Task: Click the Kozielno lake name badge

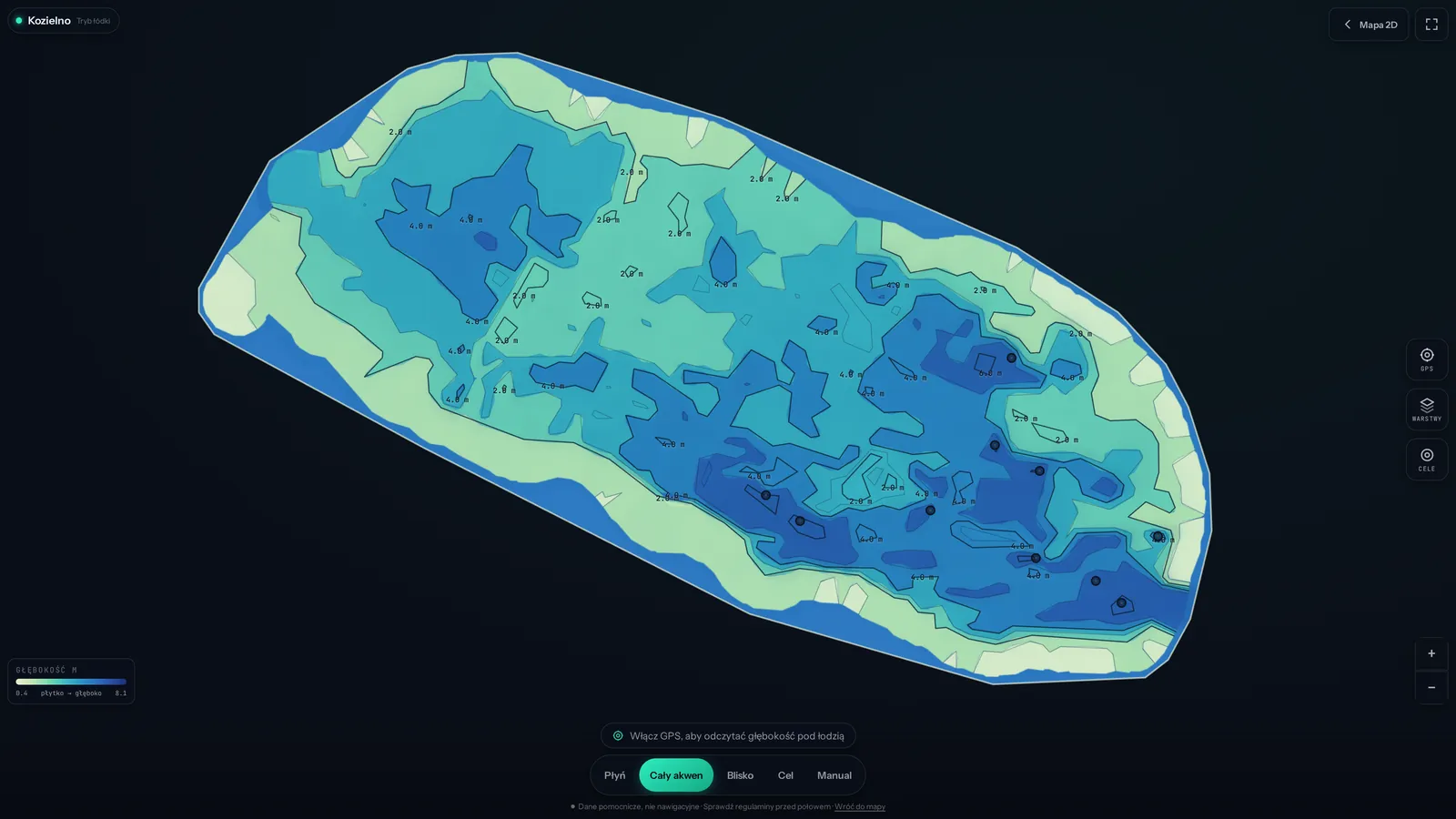Action: click(x=64, y=20)
